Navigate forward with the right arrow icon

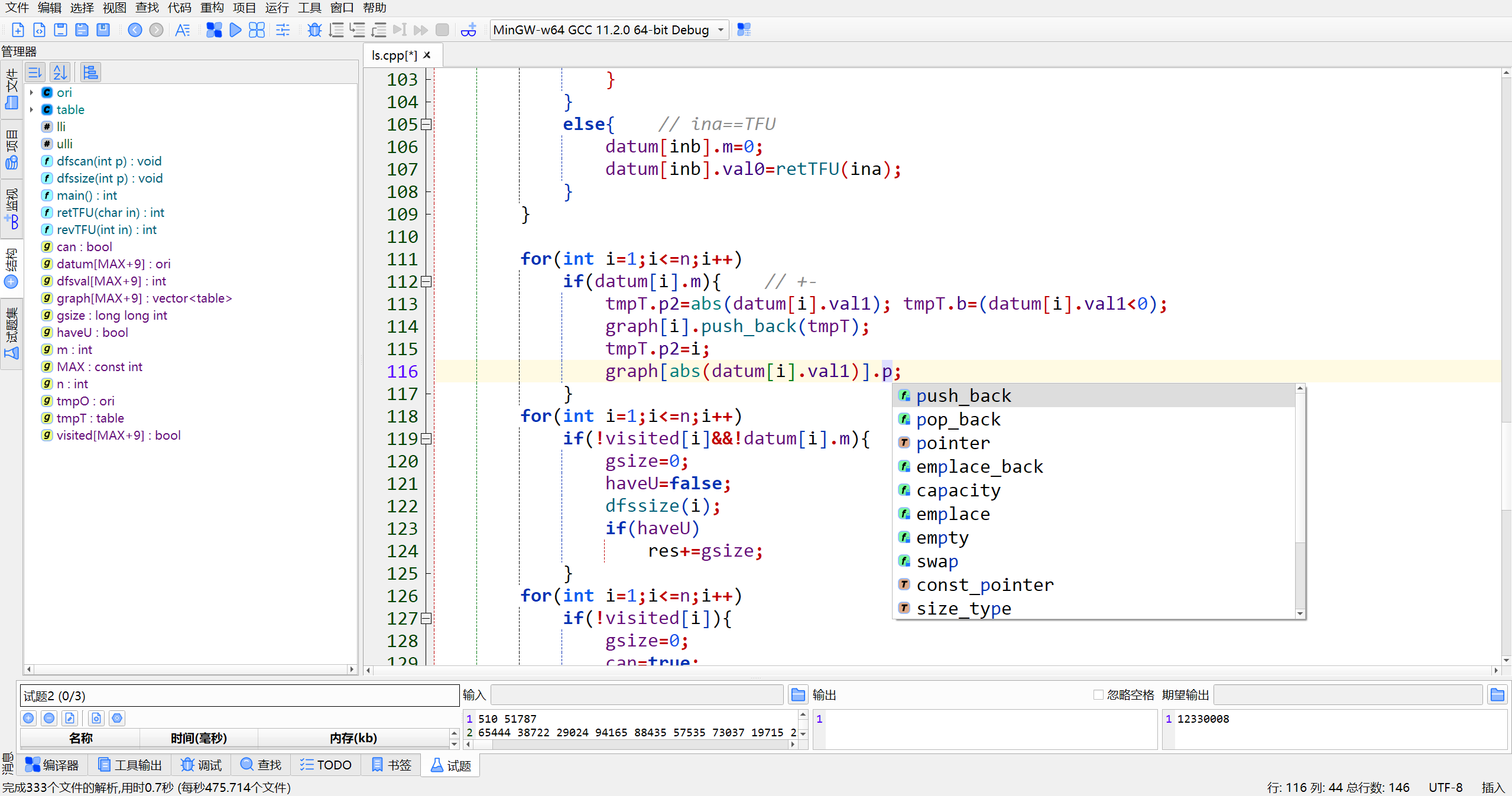coord(156,30)
